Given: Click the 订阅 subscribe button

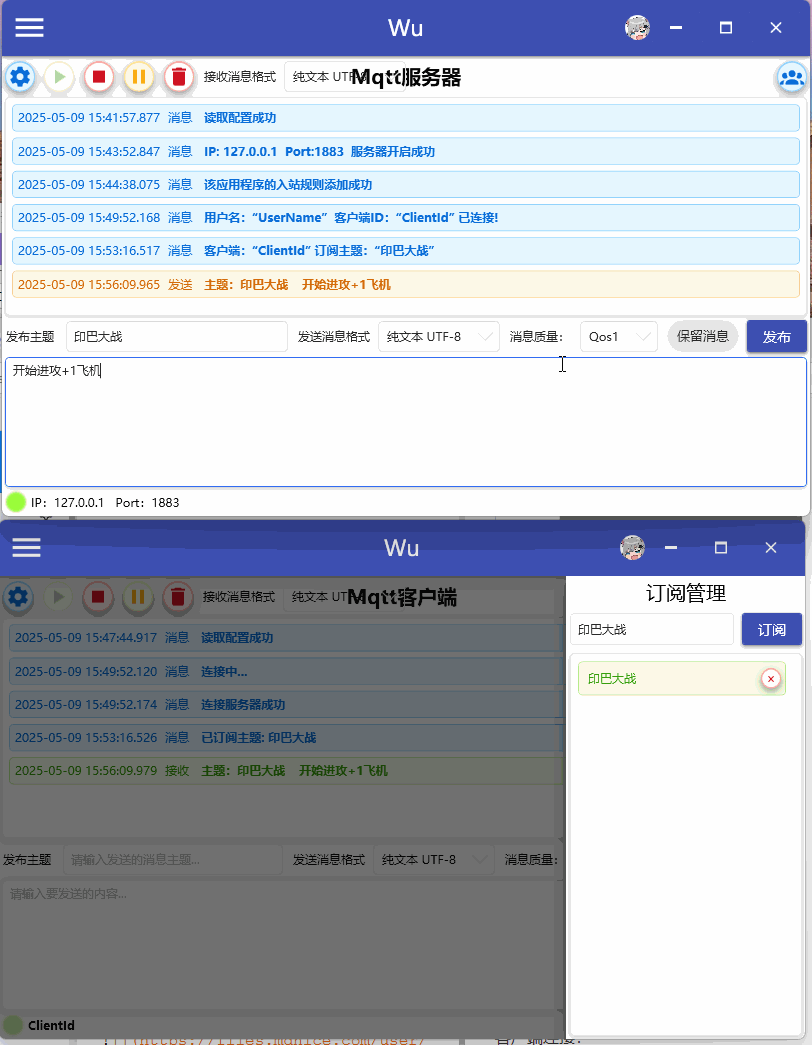Looking at the screenshot, I should pyautogui.click(x=771, y=629).
